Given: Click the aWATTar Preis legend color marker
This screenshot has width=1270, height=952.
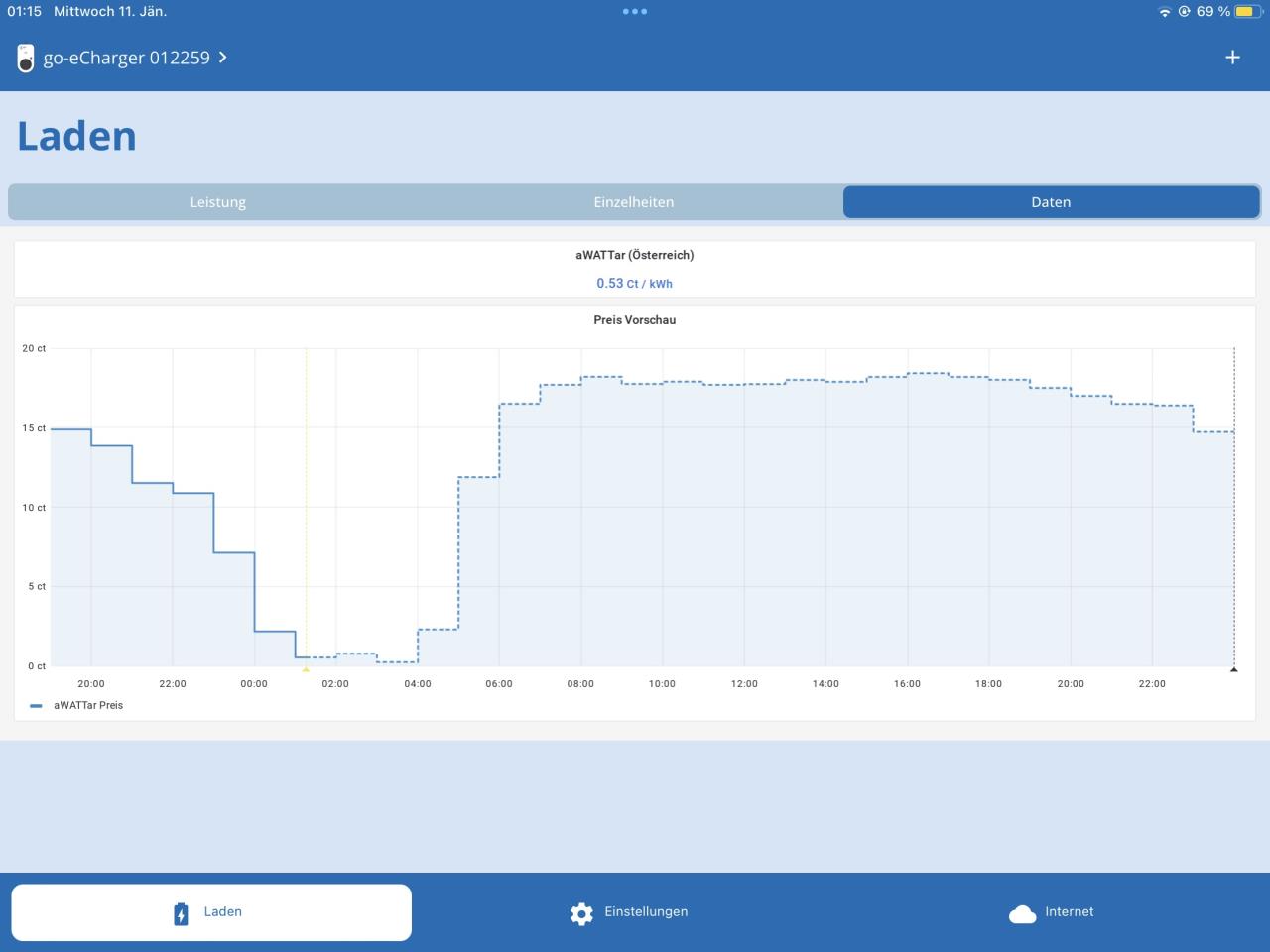Looking at the screenshot, I should [36, 706].
